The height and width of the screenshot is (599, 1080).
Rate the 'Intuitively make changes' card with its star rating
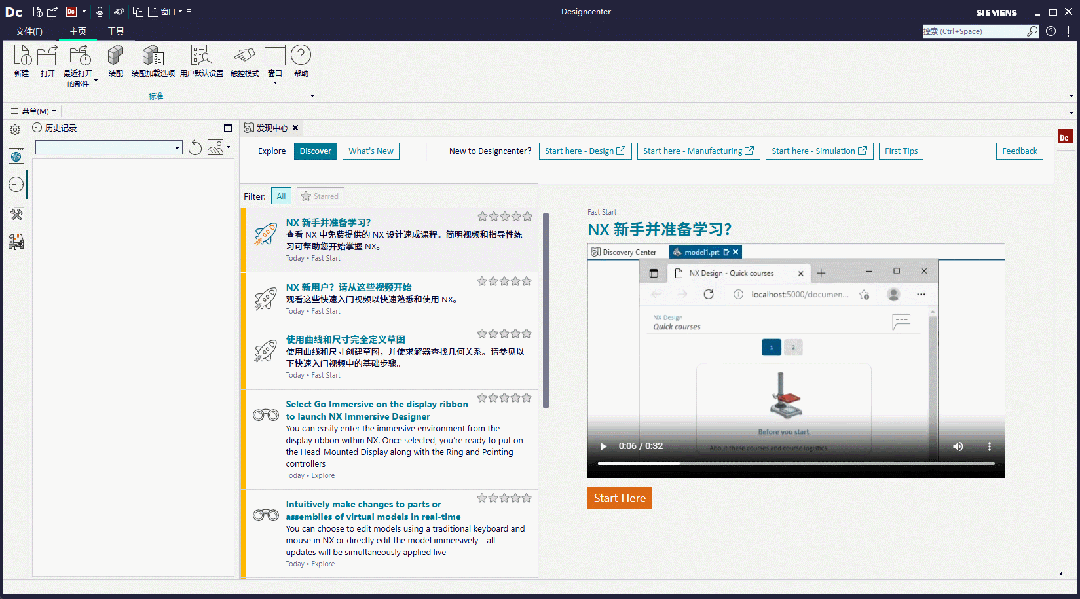tap(504, 498)
